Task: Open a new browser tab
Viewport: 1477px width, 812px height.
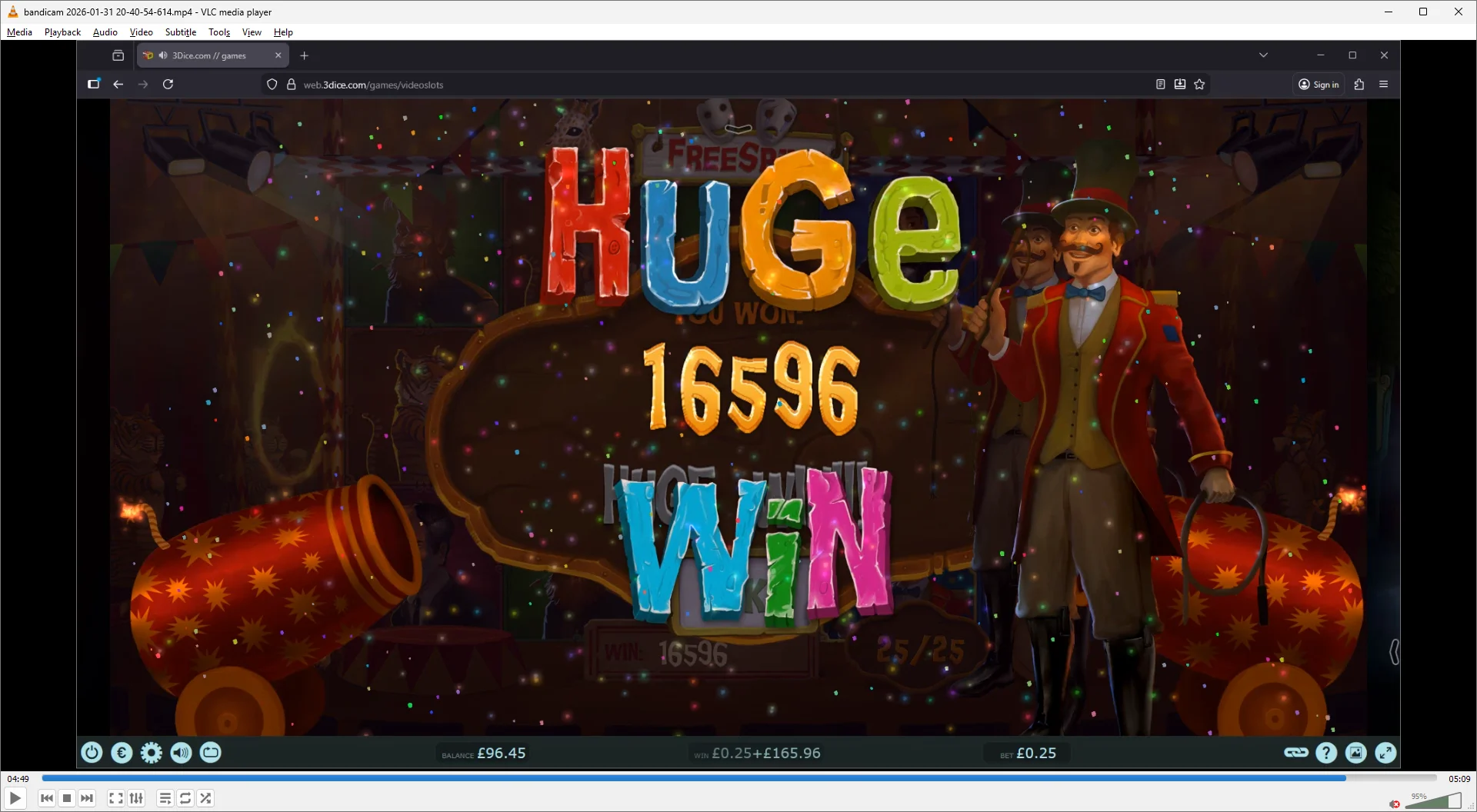Action: tap(304, 55)
